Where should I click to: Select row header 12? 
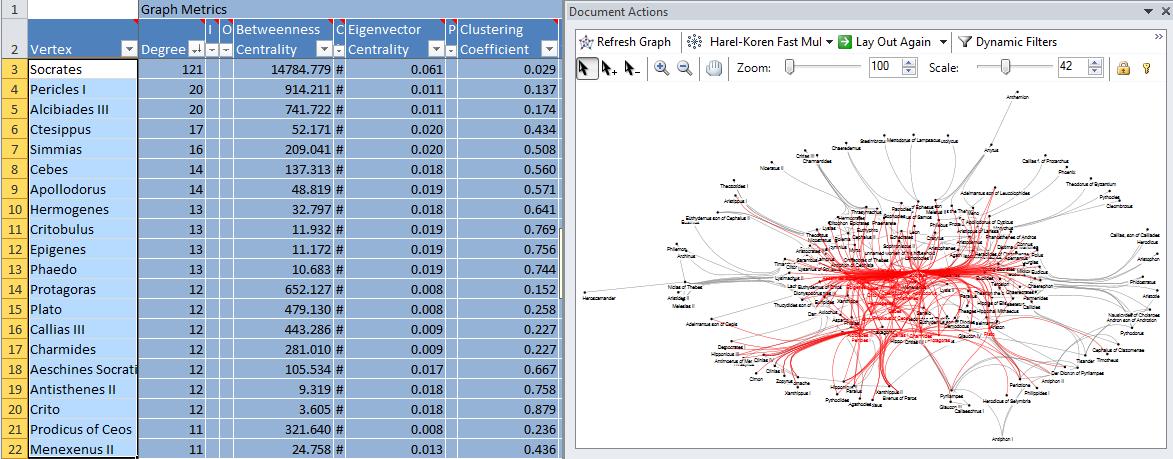(x=13, y=249)
